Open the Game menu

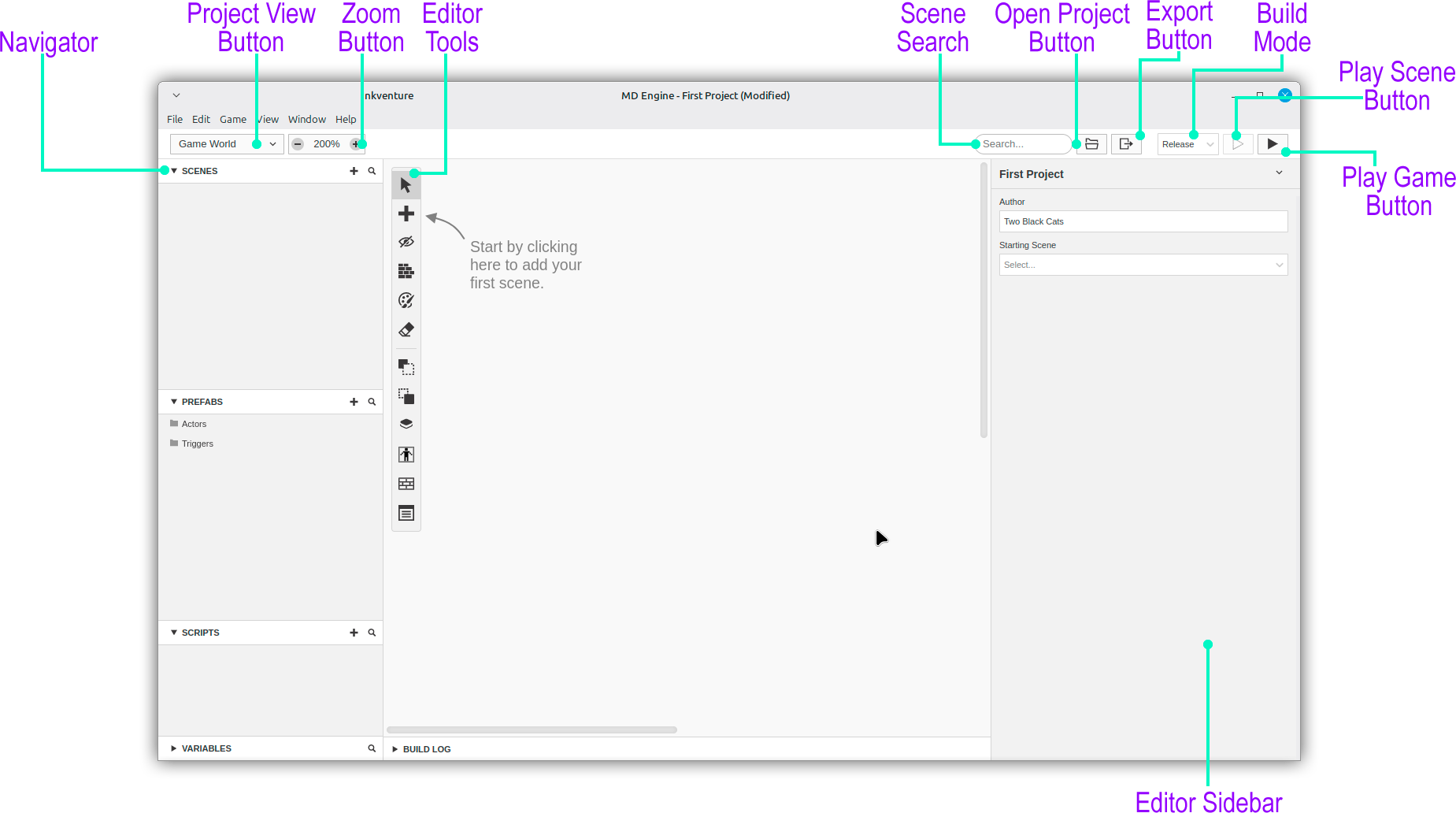232,120
